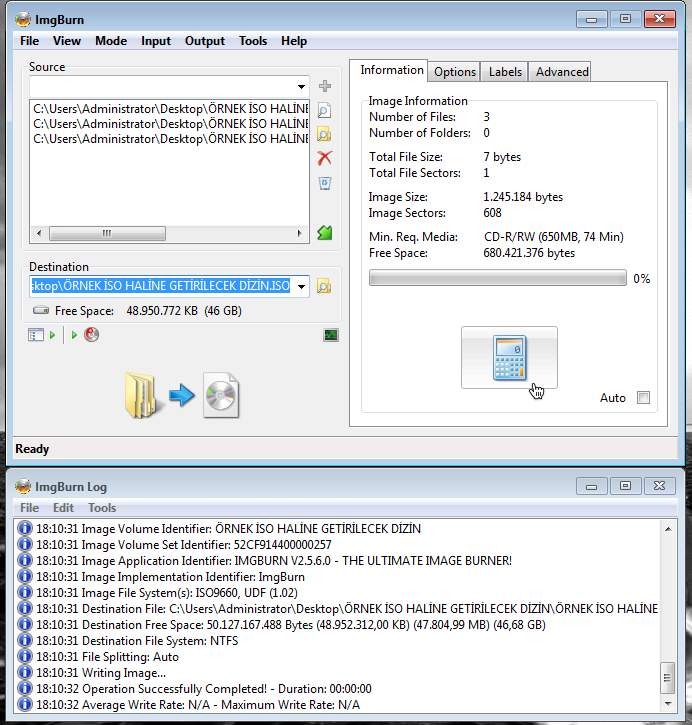Click the plus icon to add source

coord(325,86)
